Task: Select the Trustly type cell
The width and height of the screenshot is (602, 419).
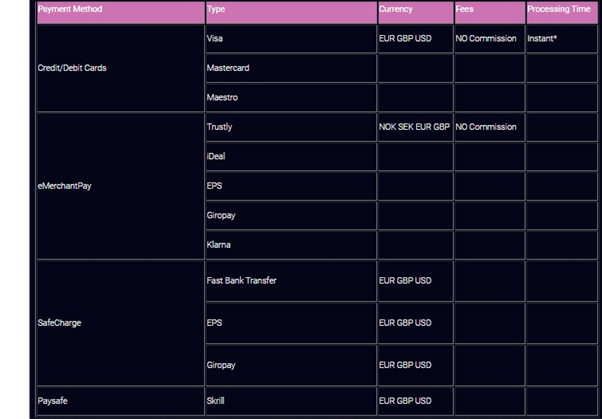Action: pos(291,127)
